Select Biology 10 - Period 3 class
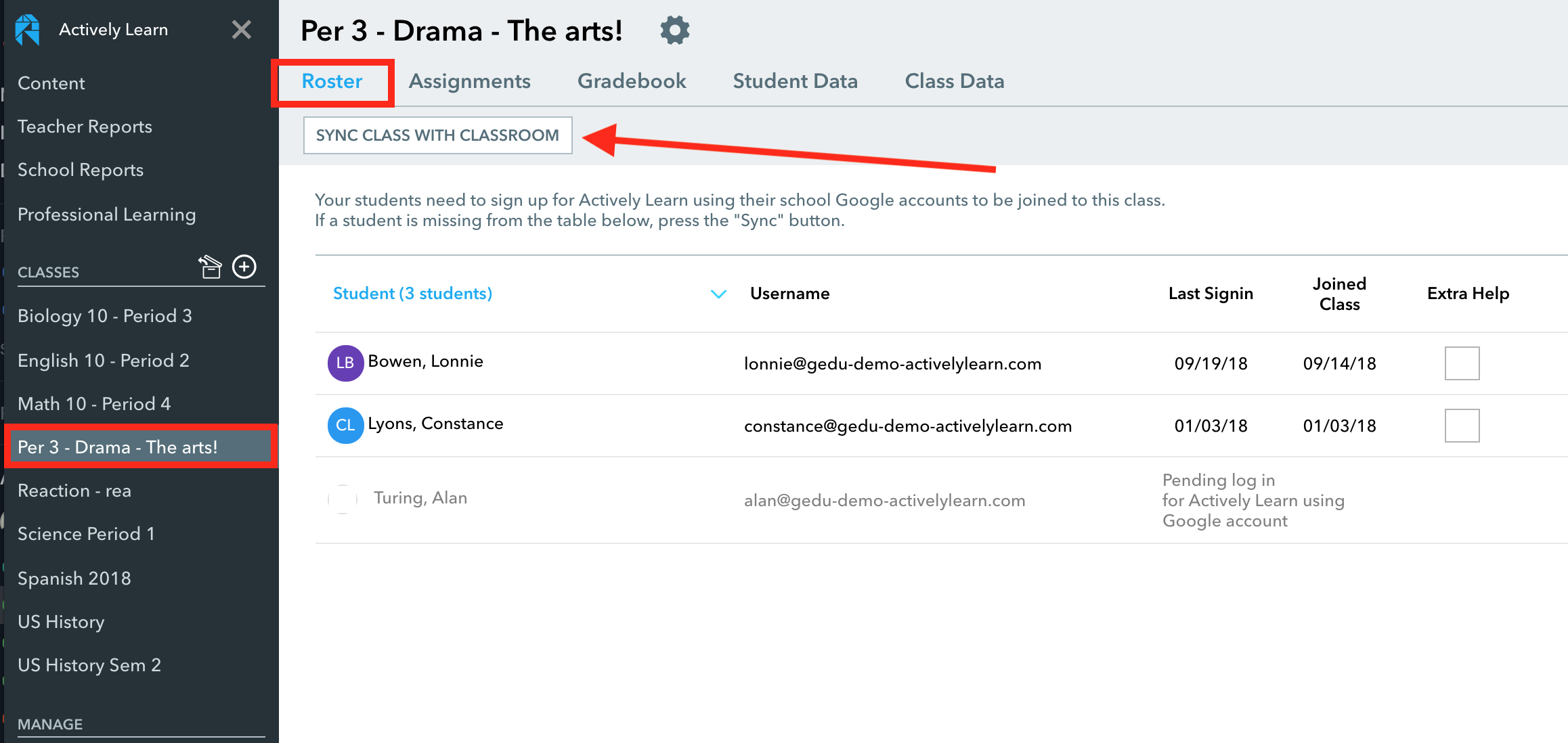Viewport: 1568px width, 743px height. [x=105, y=316]
